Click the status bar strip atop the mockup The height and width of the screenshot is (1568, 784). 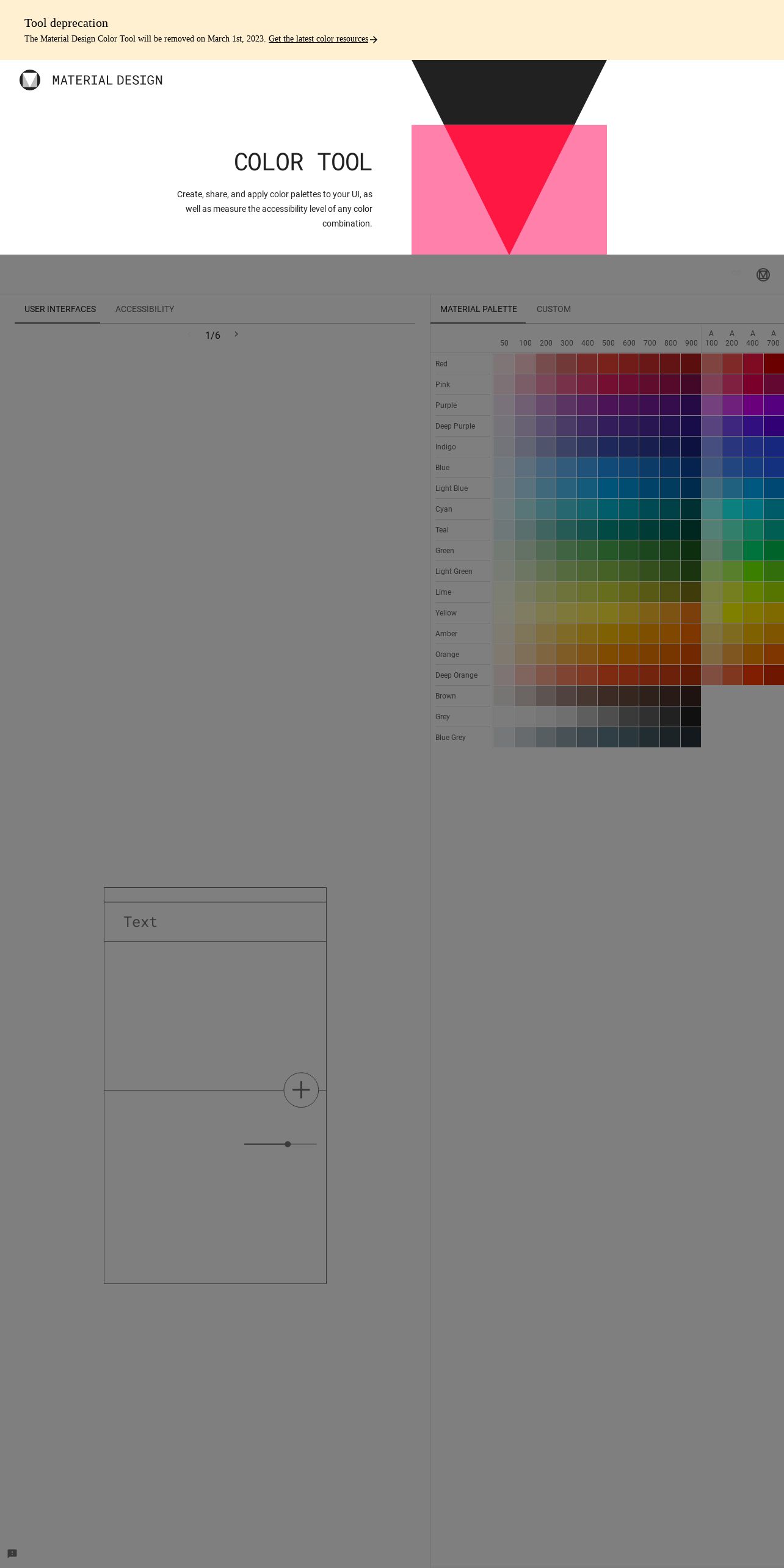(x=215, y=895)
